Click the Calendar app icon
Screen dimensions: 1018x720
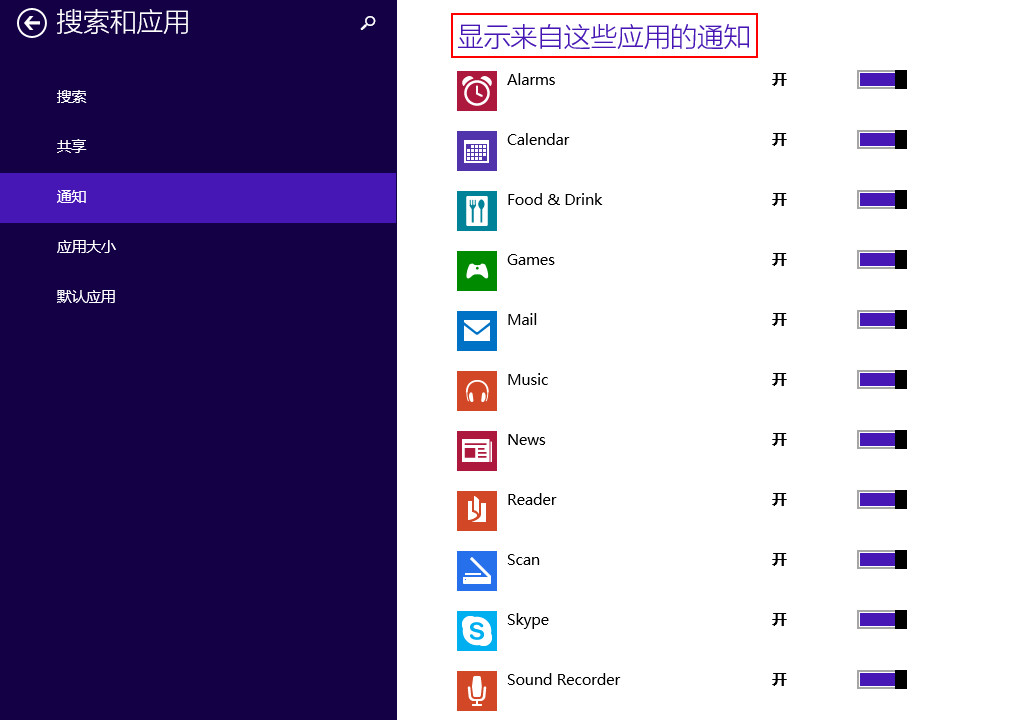tap(477, 151)
